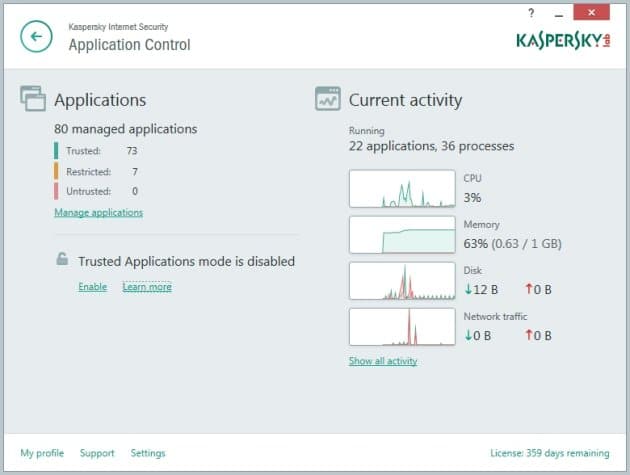Screen dimensions: 630x475
Task: Click the Running label
Action: click(366, 131)
